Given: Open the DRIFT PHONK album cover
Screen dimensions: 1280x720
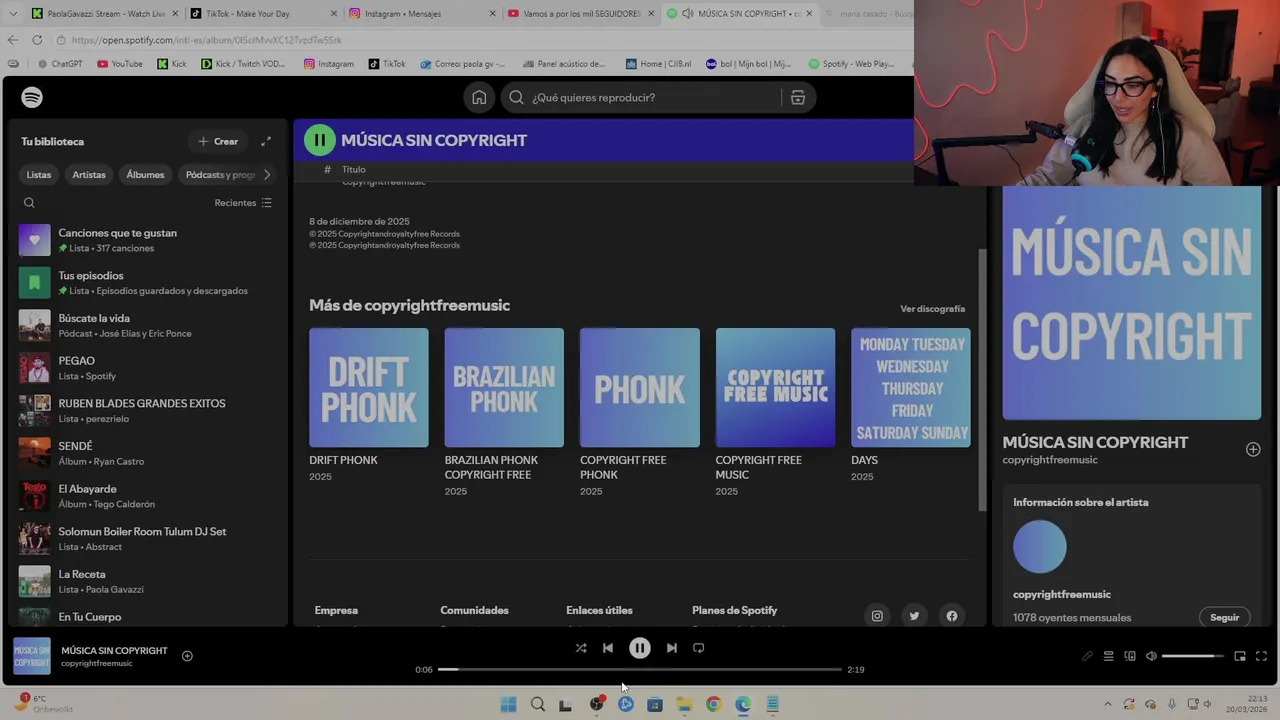Looking at the screenshot, I should tap(369, 388).
